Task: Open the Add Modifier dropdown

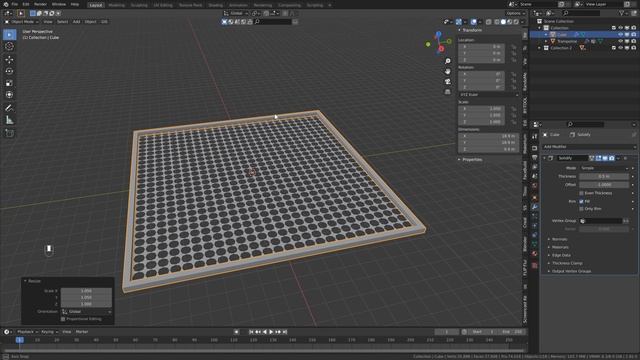Action: click(589, 147)
